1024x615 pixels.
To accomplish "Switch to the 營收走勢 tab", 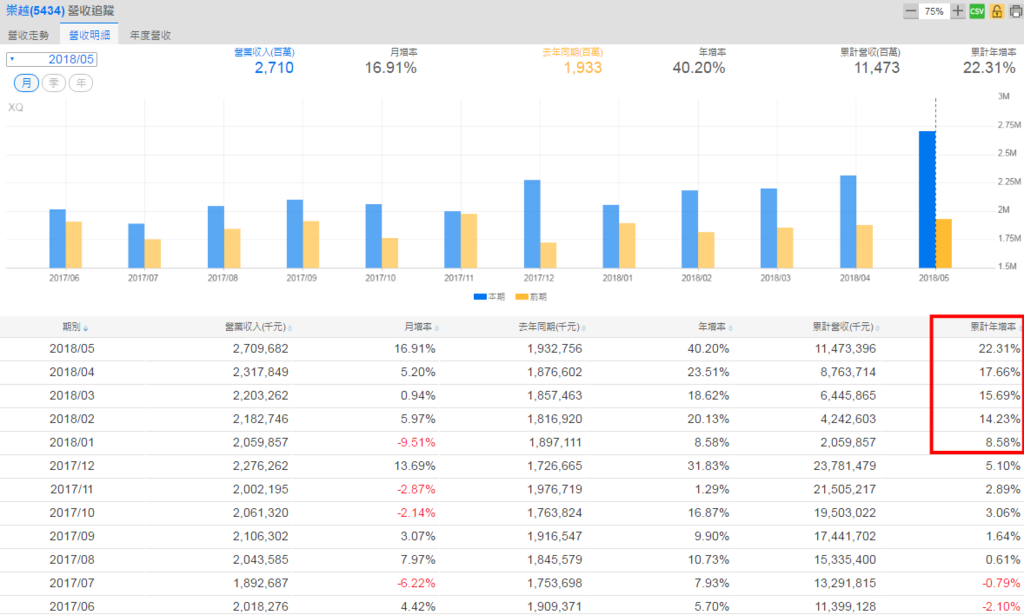I will (x=28, y=35).
